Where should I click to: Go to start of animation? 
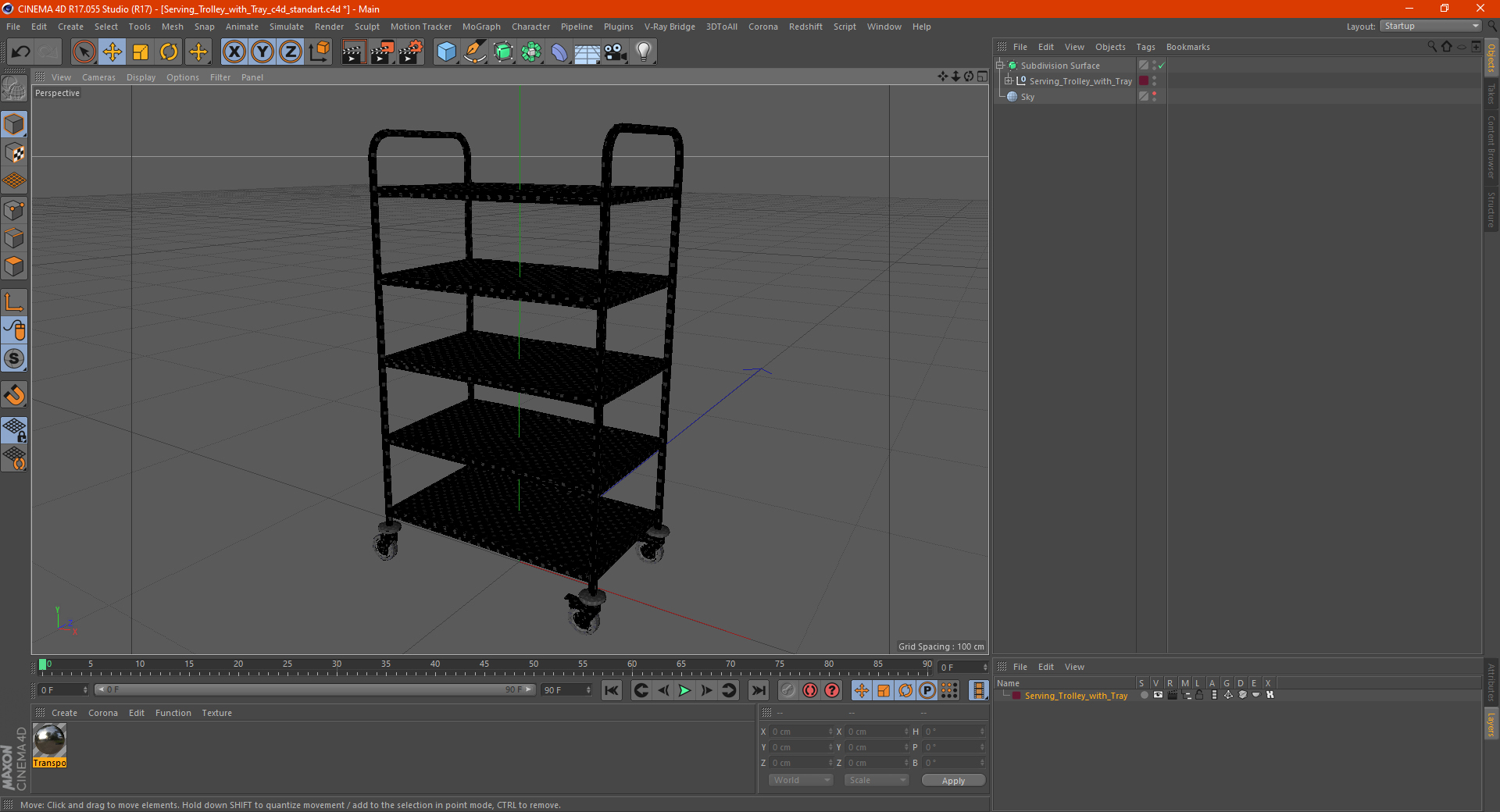click(612, 690)
